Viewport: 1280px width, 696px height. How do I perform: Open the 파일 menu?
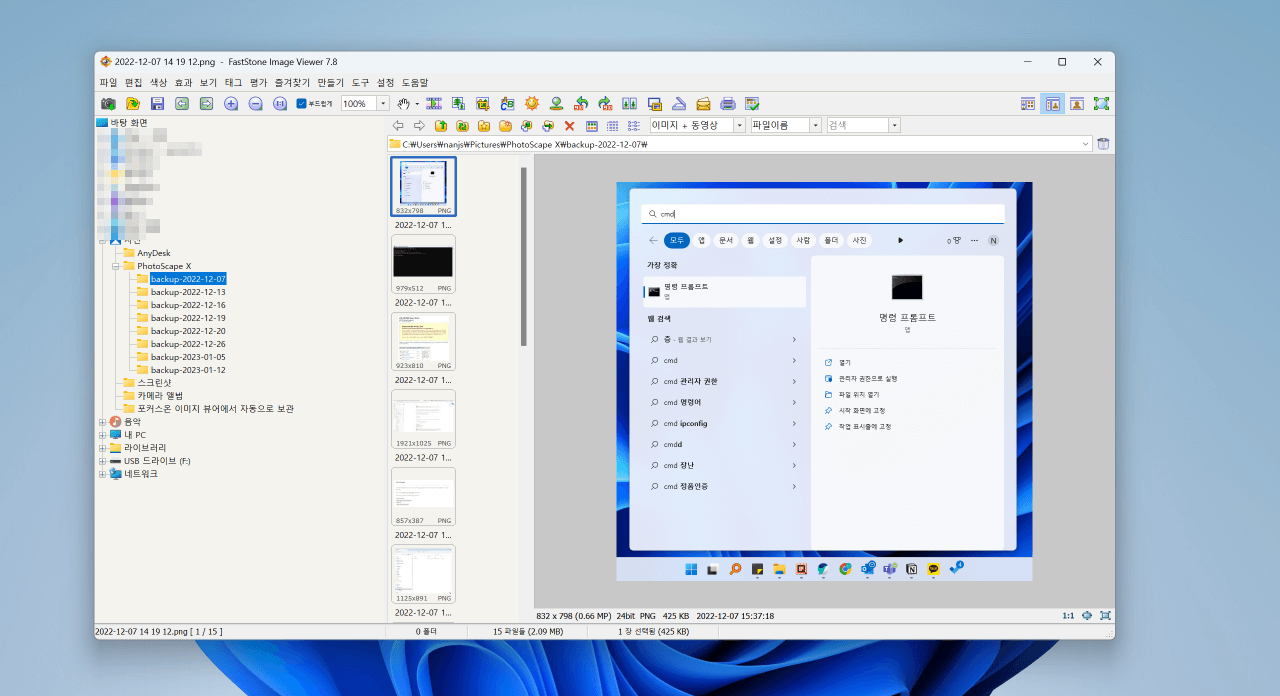(x=108, y=82)
